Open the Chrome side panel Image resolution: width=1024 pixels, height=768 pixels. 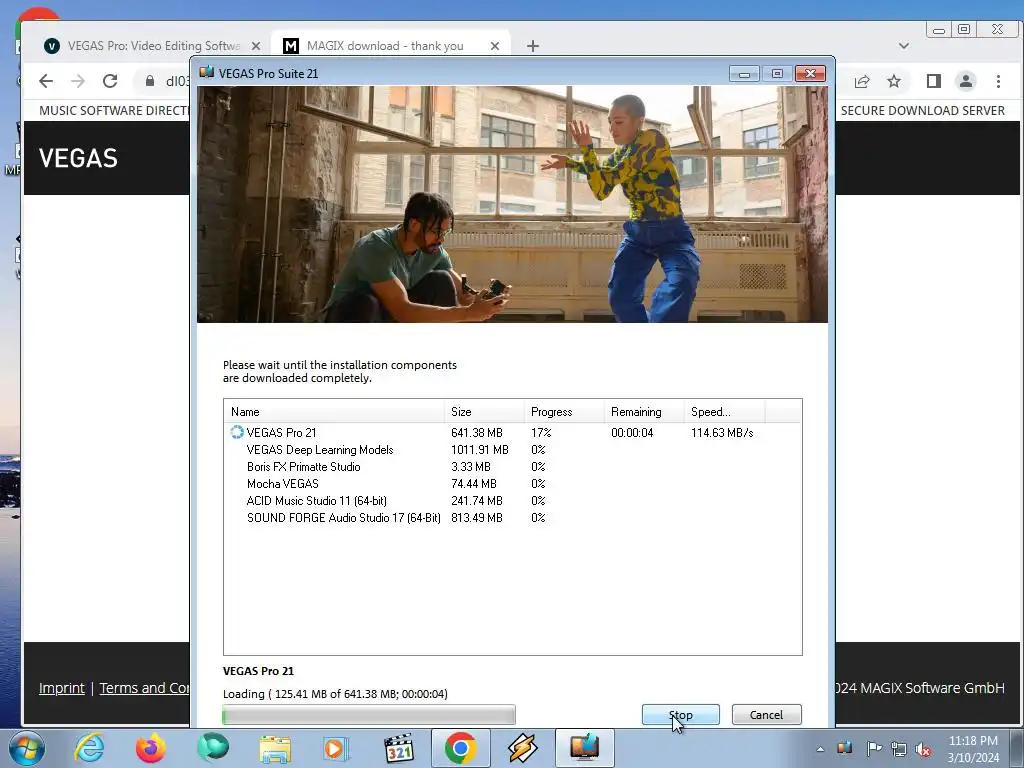(x=934, y=81)
